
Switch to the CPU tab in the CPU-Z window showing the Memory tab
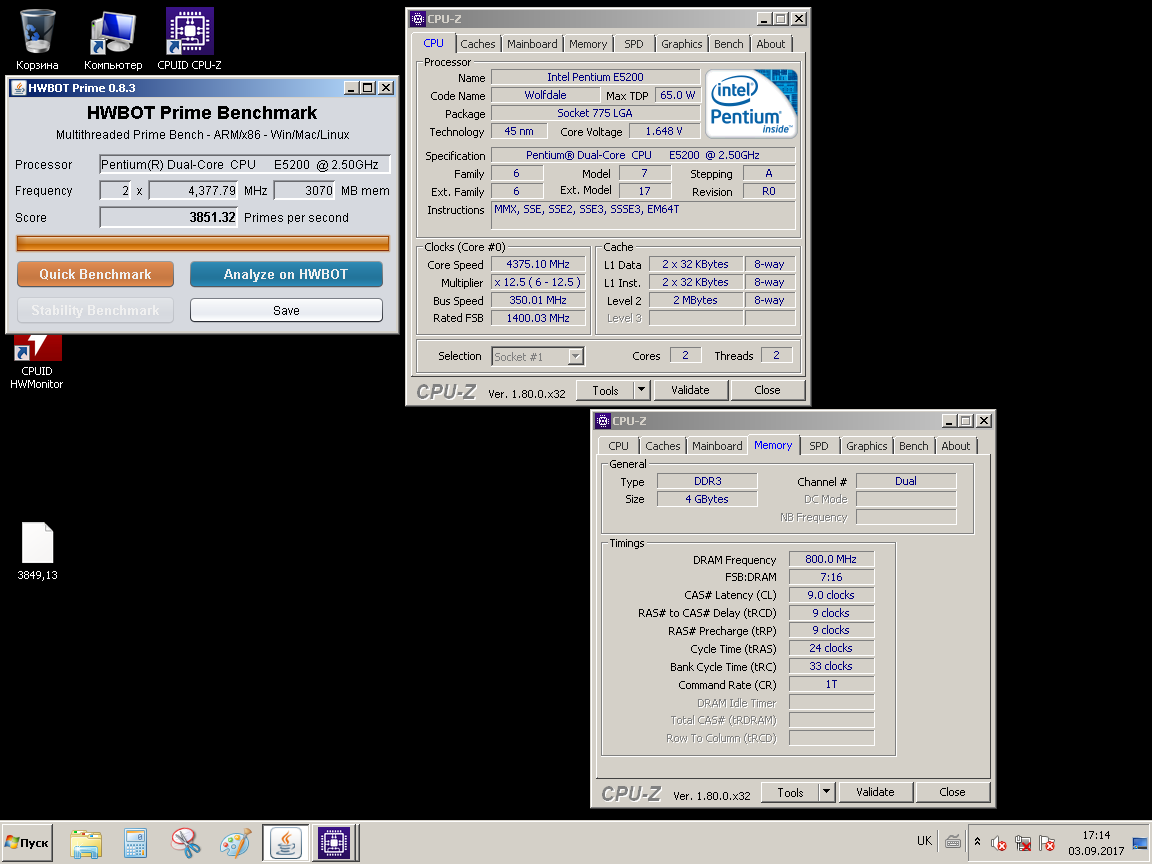(618, 446)
